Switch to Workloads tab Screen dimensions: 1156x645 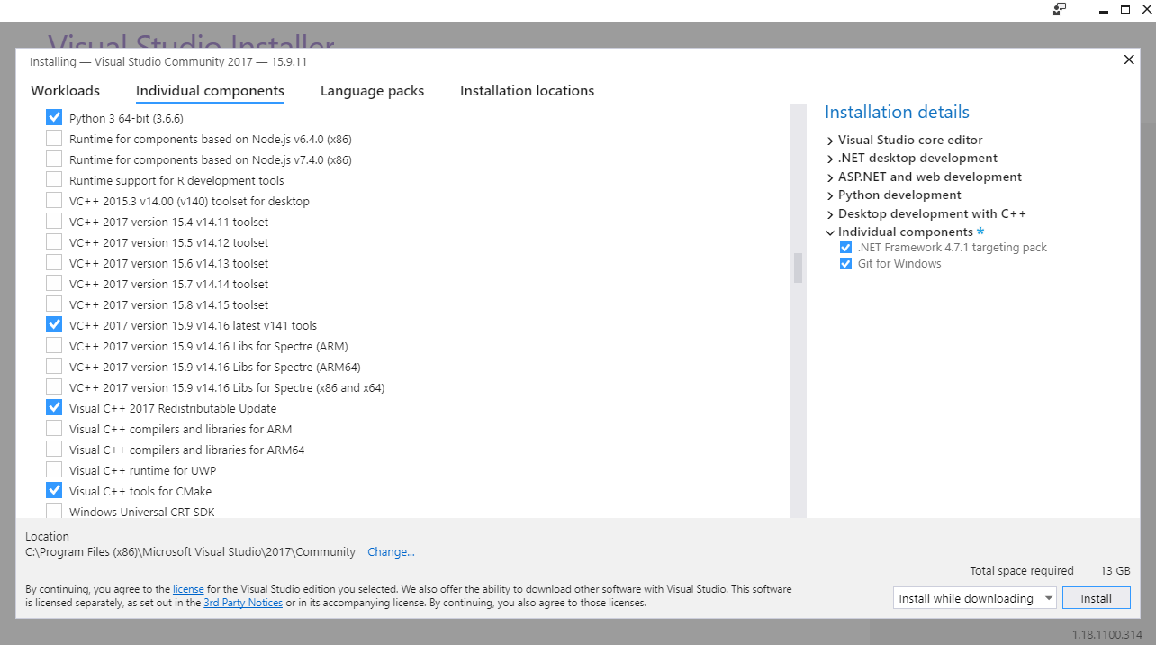(66, 91)
